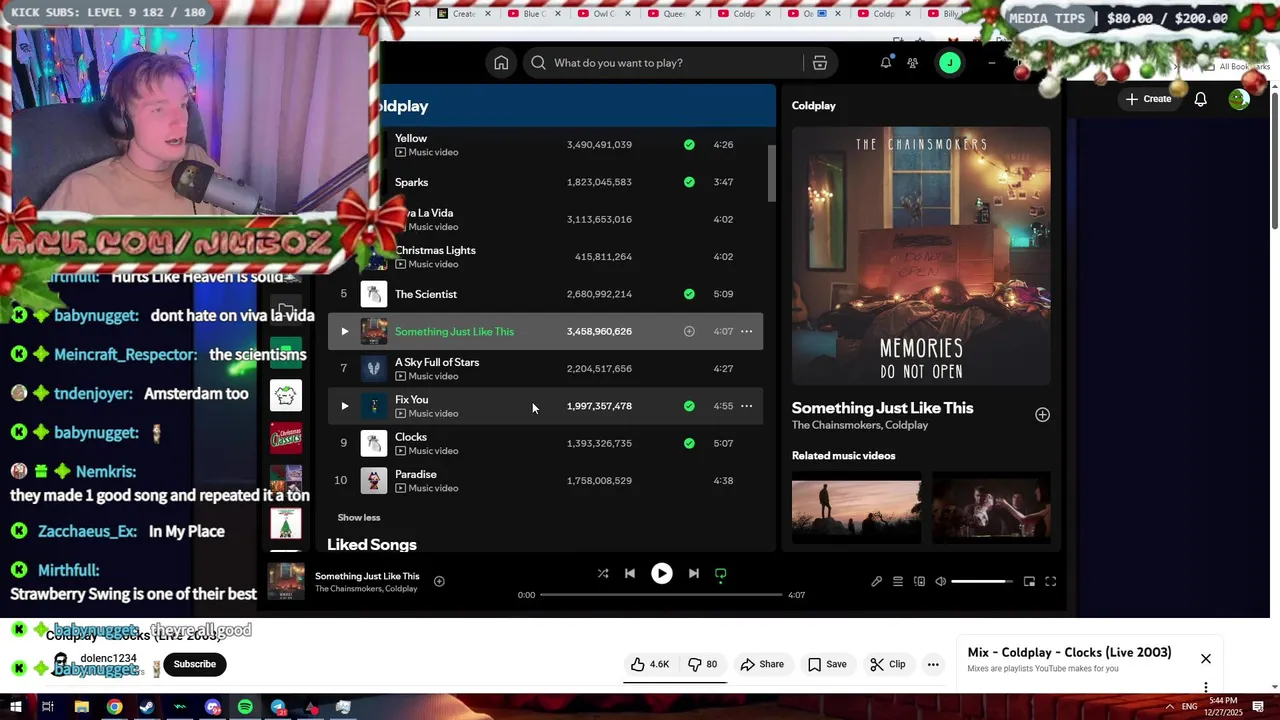The image size is (1280, 720).
Task: Add now playing song to Liked Songs
Action: coord(439,582)
